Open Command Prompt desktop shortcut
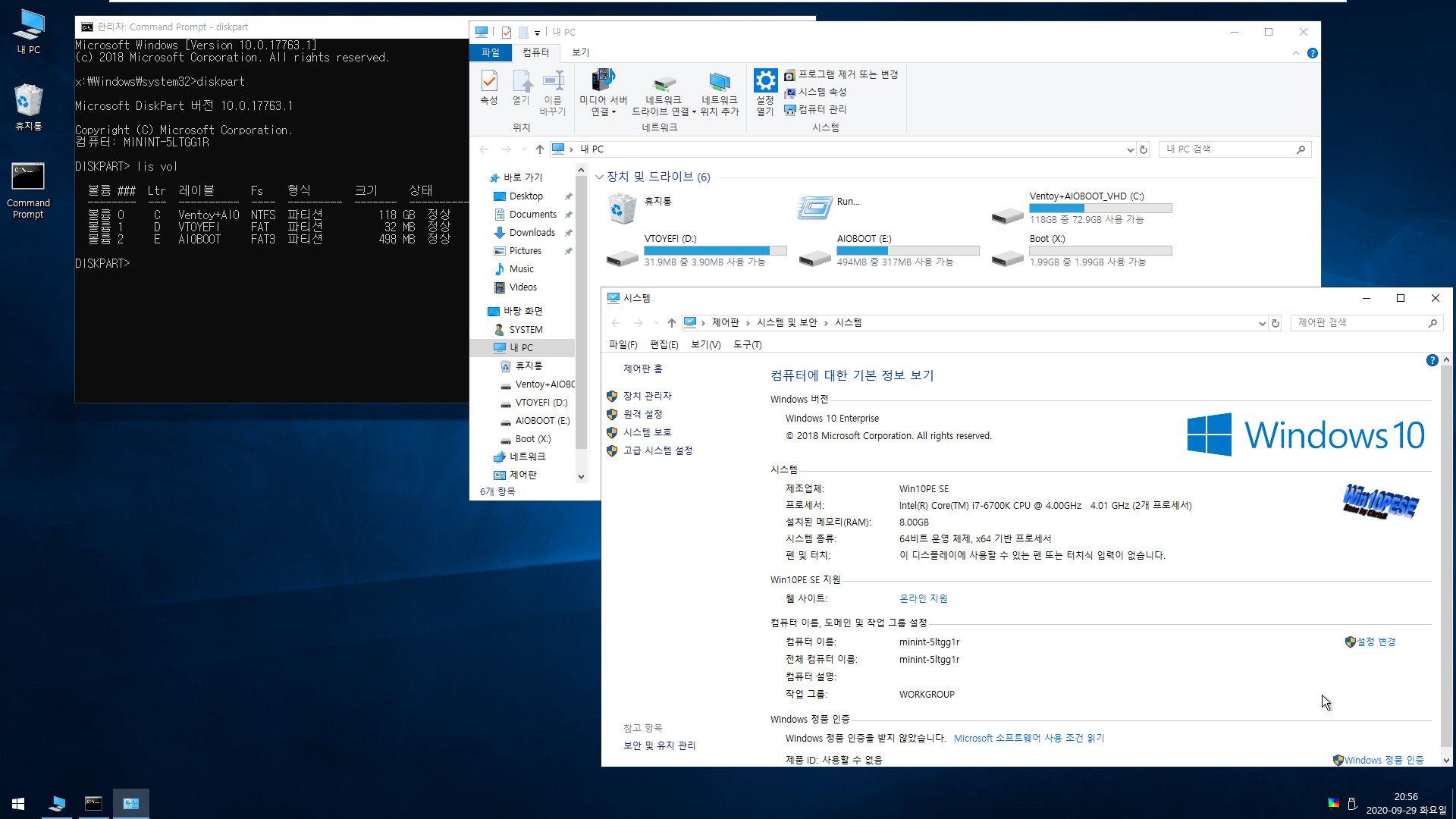The width and height of the screenshot is (1456, 819). [x=28, y=191]
